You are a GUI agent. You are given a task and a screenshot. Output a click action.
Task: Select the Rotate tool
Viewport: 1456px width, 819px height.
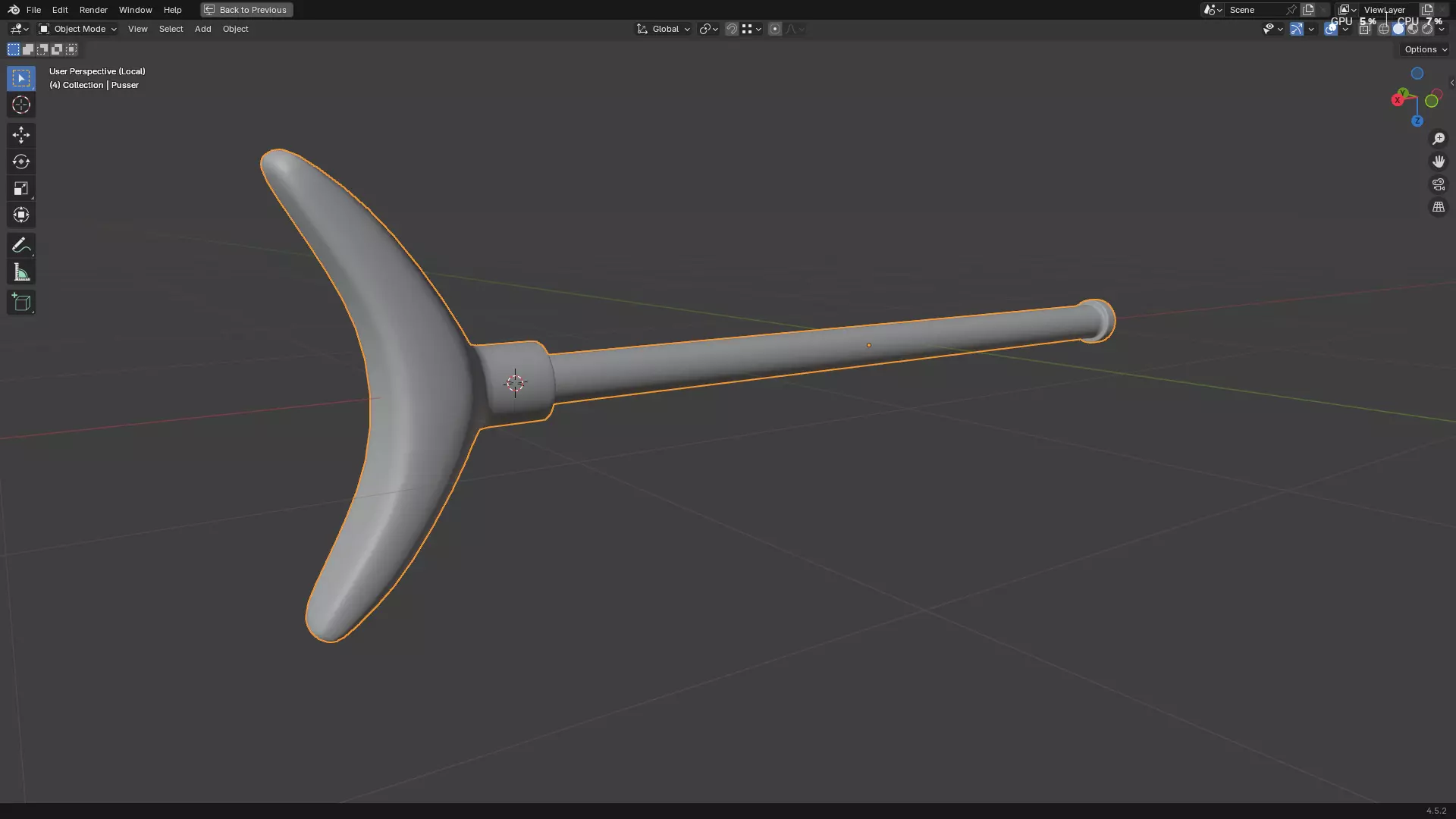[x=21, y=162]
